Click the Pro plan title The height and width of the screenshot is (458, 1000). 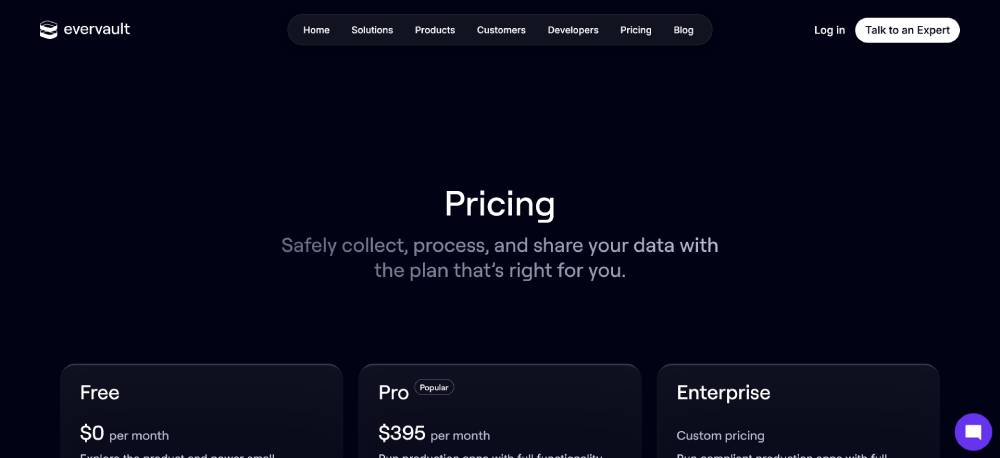pyautogui.click(x=394, y=393)
